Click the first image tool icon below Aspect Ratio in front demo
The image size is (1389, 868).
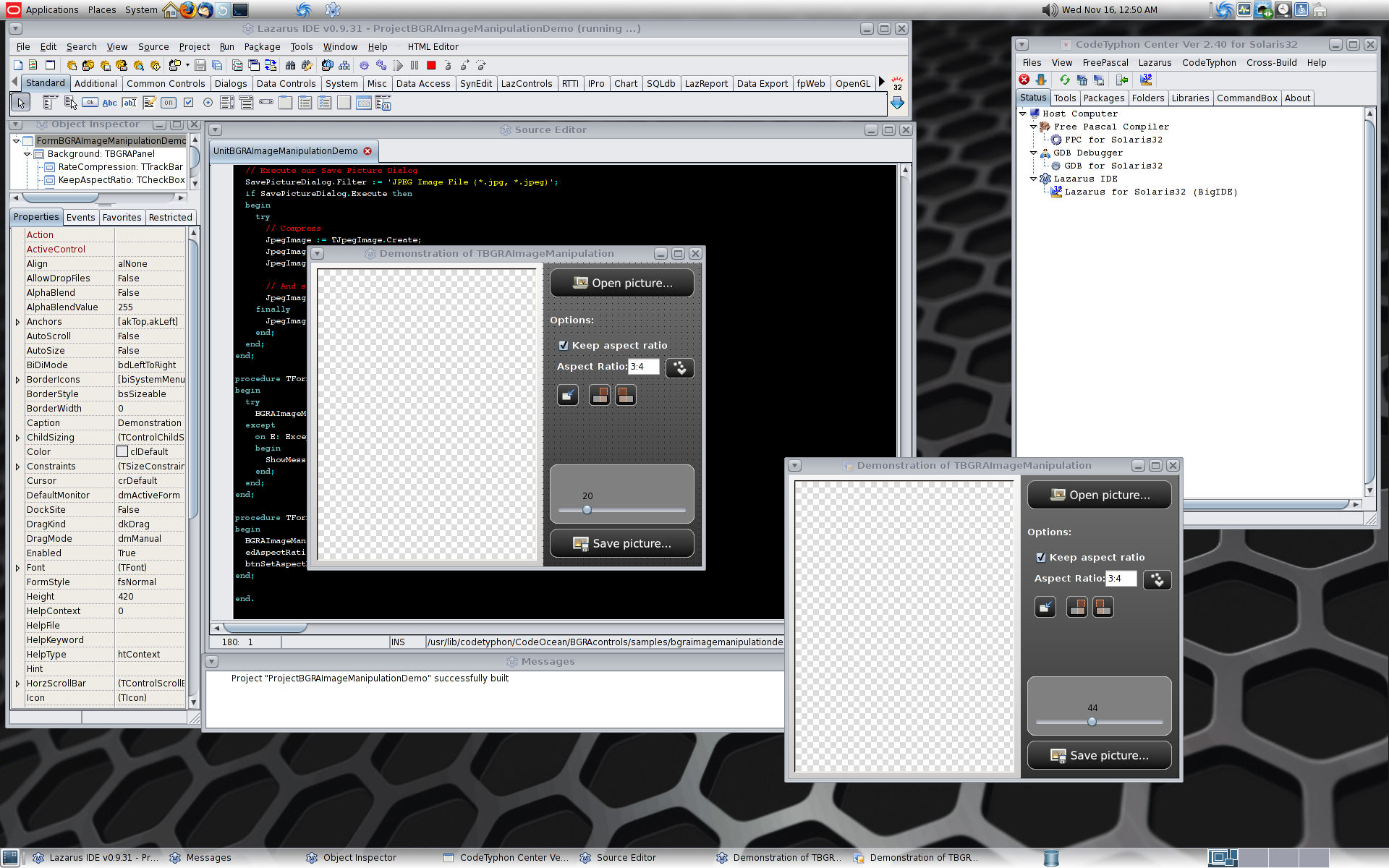pos(568,395)
